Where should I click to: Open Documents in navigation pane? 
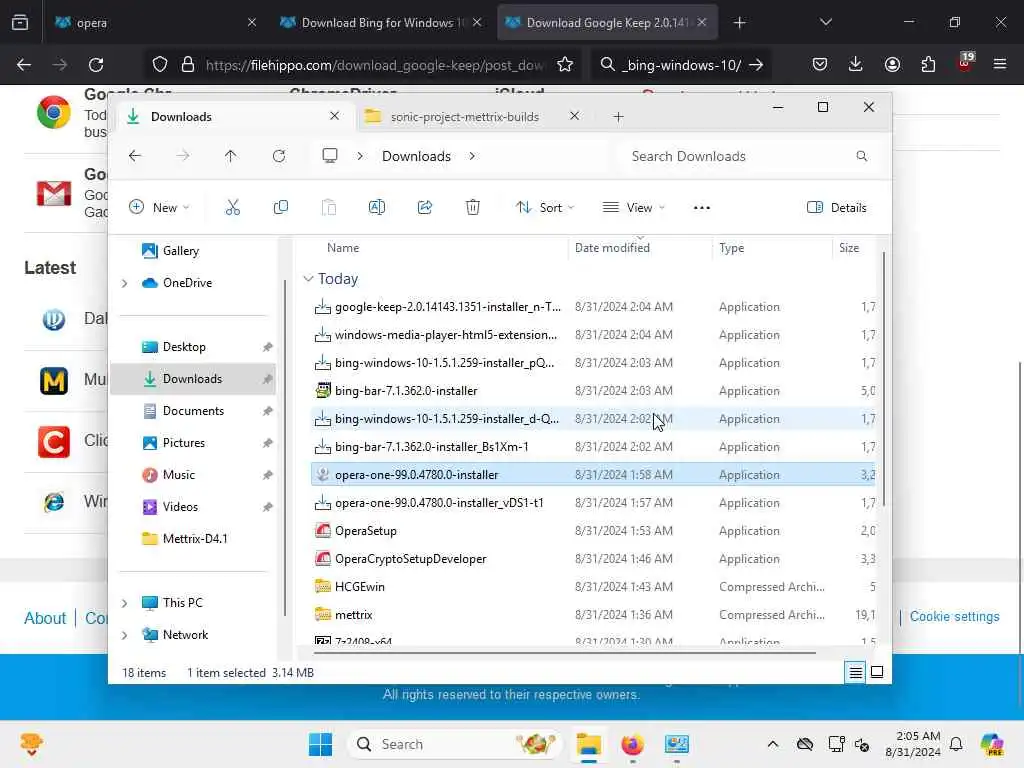point(193,411)
